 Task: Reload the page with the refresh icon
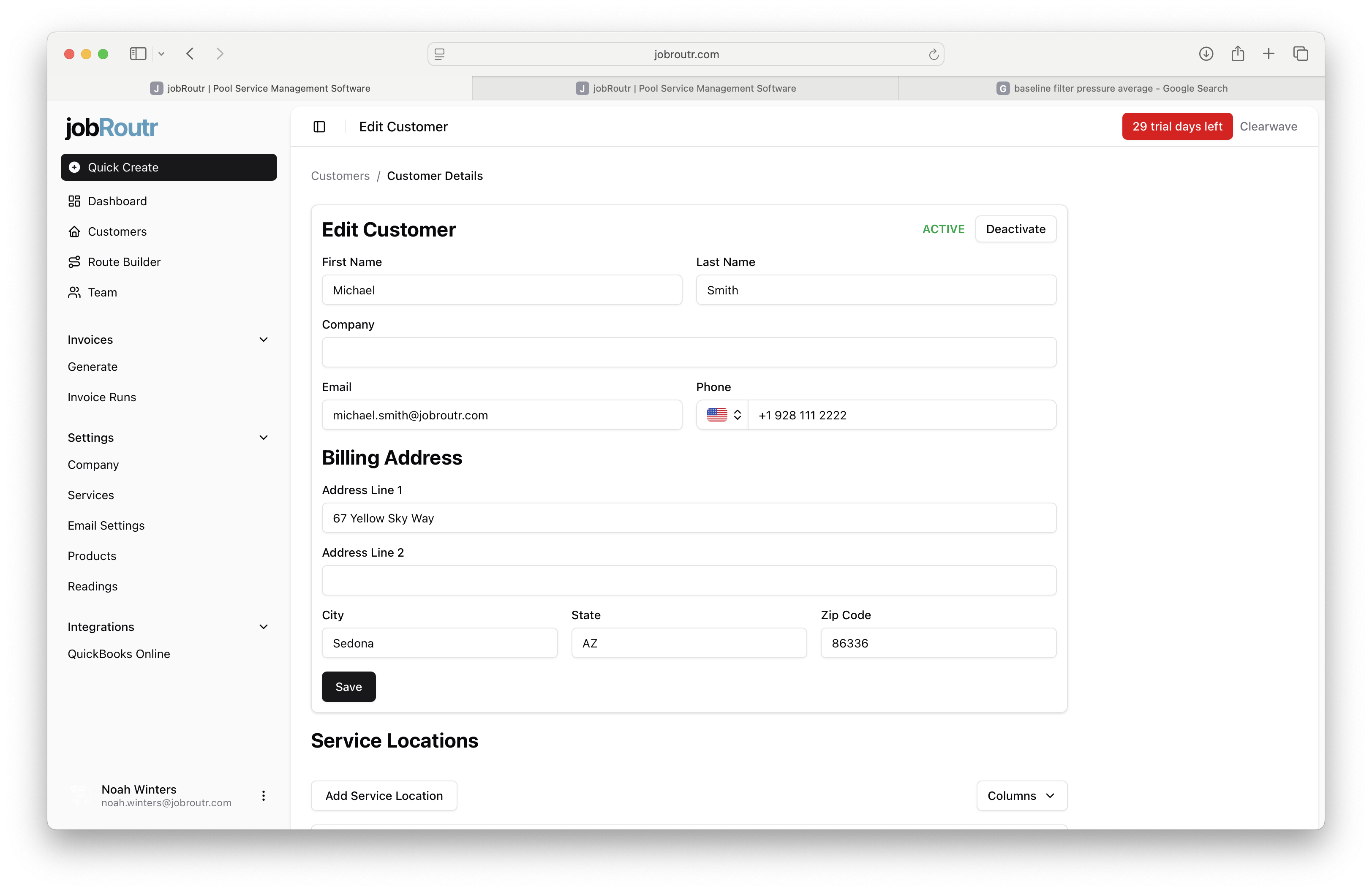pyautogui.click(x=933, y=54)
